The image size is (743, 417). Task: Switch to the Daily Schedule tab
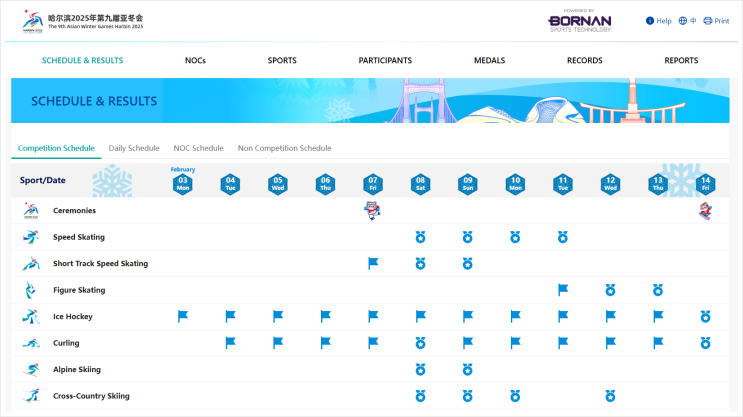[134, 148]
